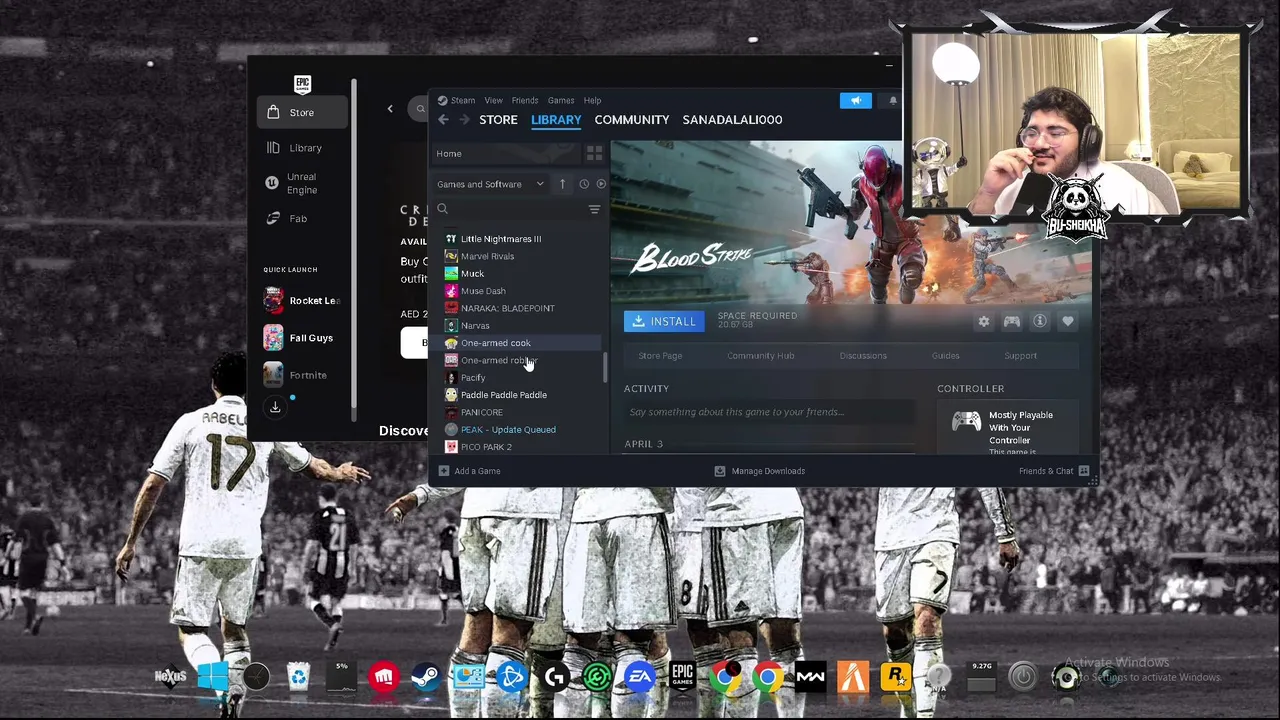Switch Steam library to grid view icon

[x=594, y=154]
